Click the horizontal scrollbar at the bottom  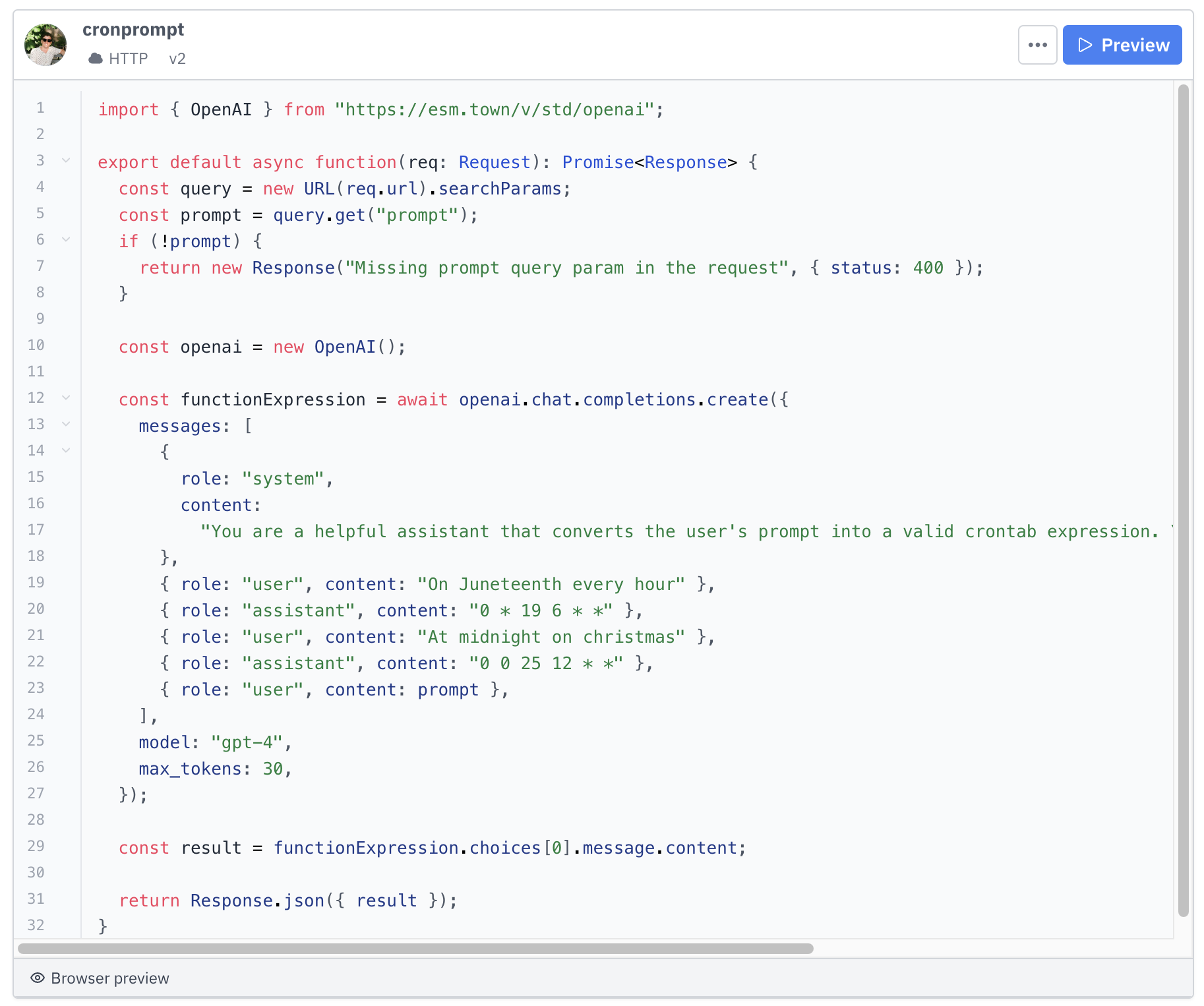coord(415,949)
